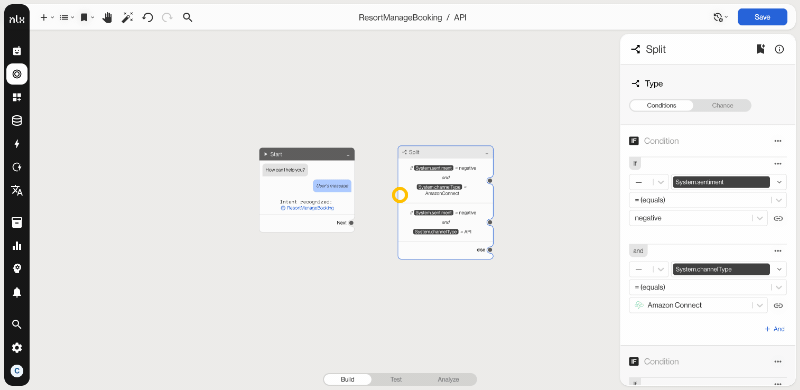
Task: Undo the last canvas action
Action: pyautogui.click(x=147, y=17)
